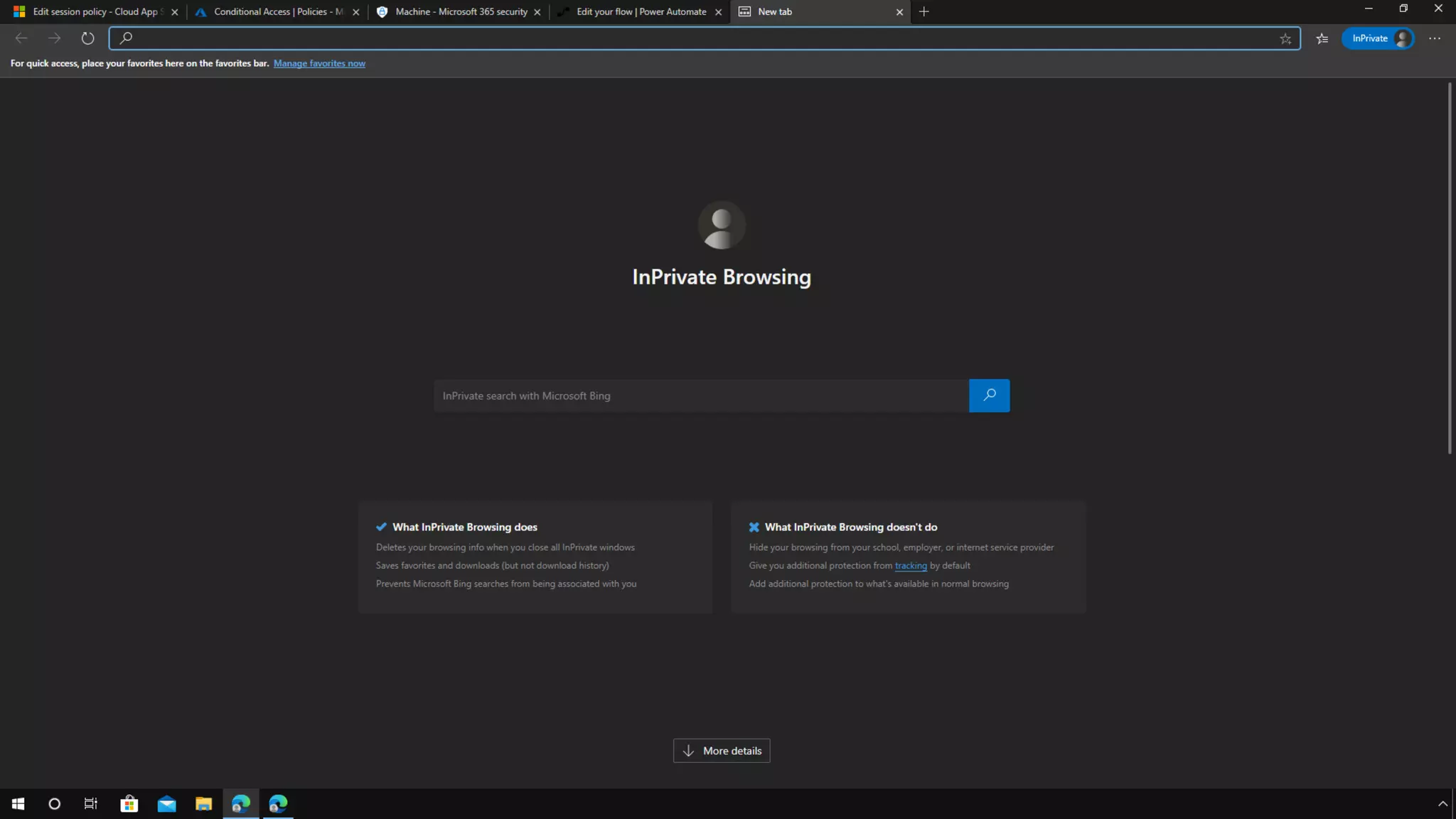
Task: Open File Explorer from taskbar
Action: click(x=203, y=803)
